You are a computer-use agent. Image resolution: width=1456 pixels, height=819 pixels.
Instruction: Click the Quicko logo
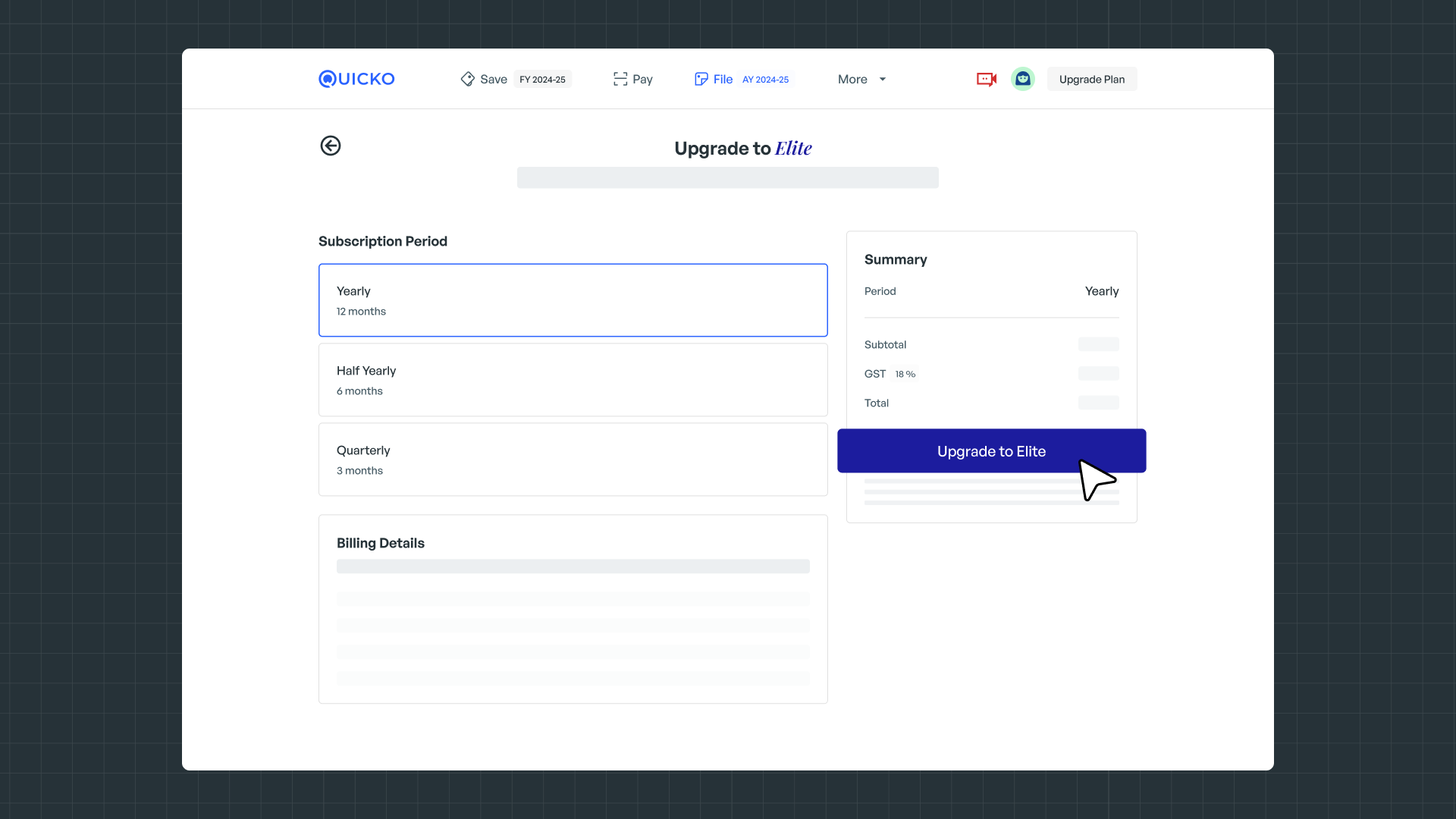pyautogui.click(x=356, y=79)
